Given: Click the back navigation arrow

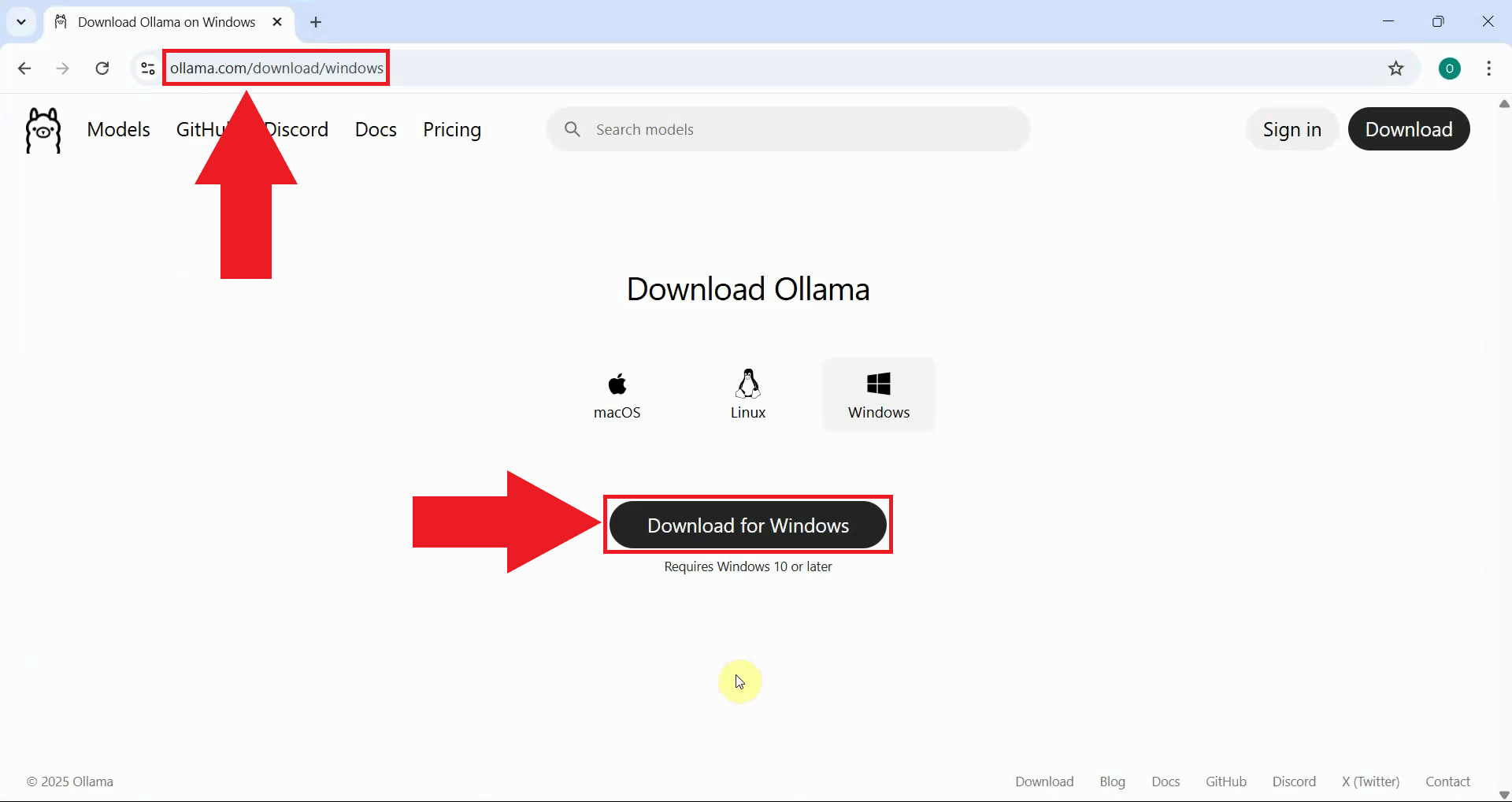Looking at the screenshot, I should tap(24, 68).
